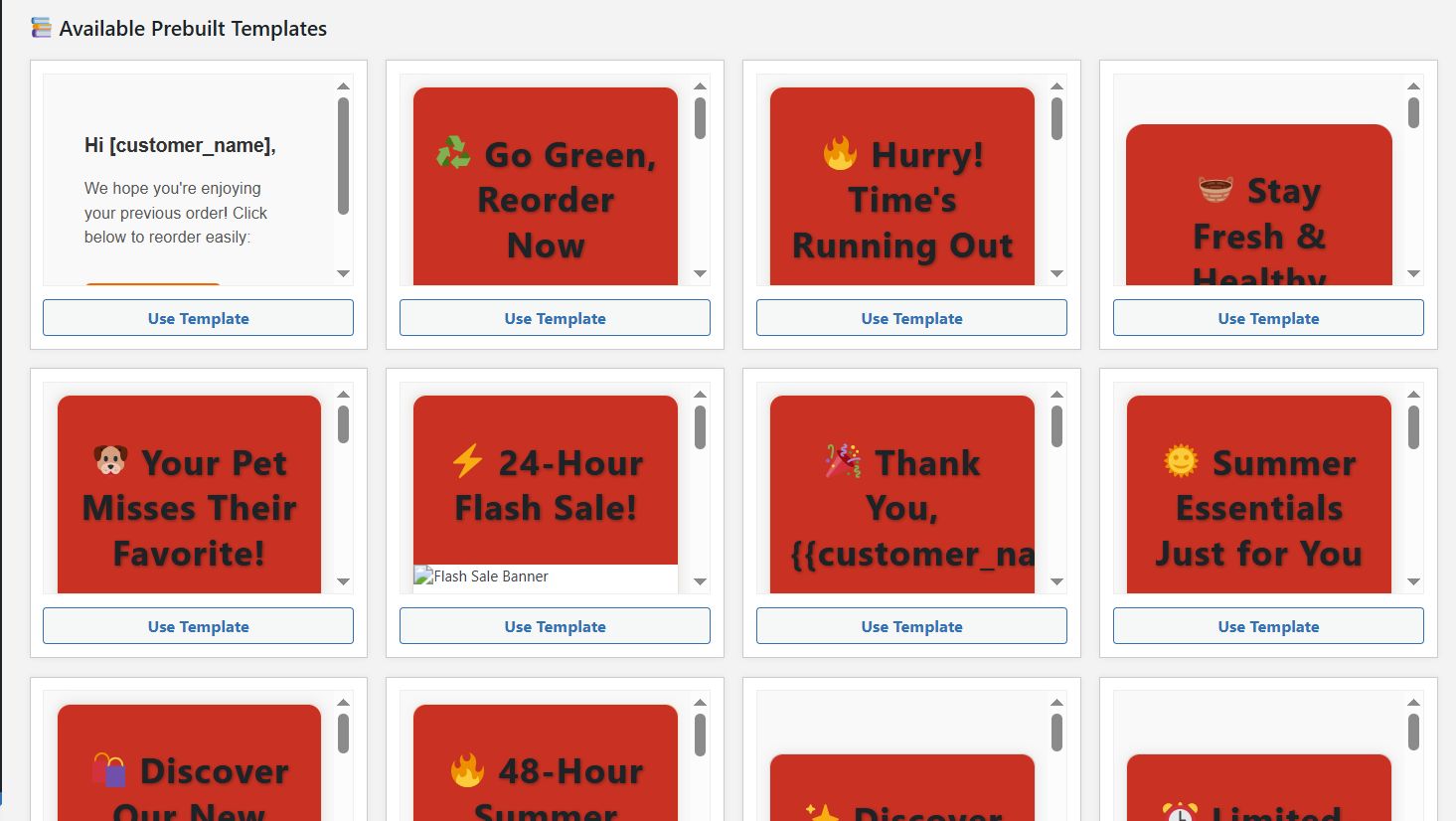
Task: Click the lightning bolt icon in Flash Sale template
Action: coord(467,461)
